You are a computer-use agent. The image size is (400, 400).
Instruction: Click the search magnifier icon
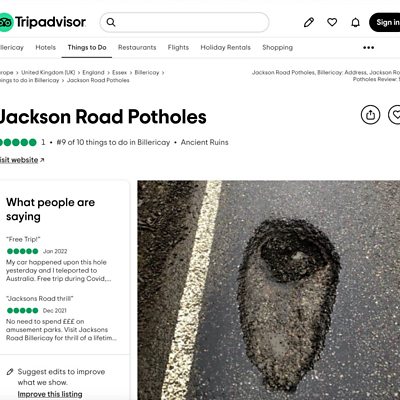pyautogui.click(x=111, y=22)
